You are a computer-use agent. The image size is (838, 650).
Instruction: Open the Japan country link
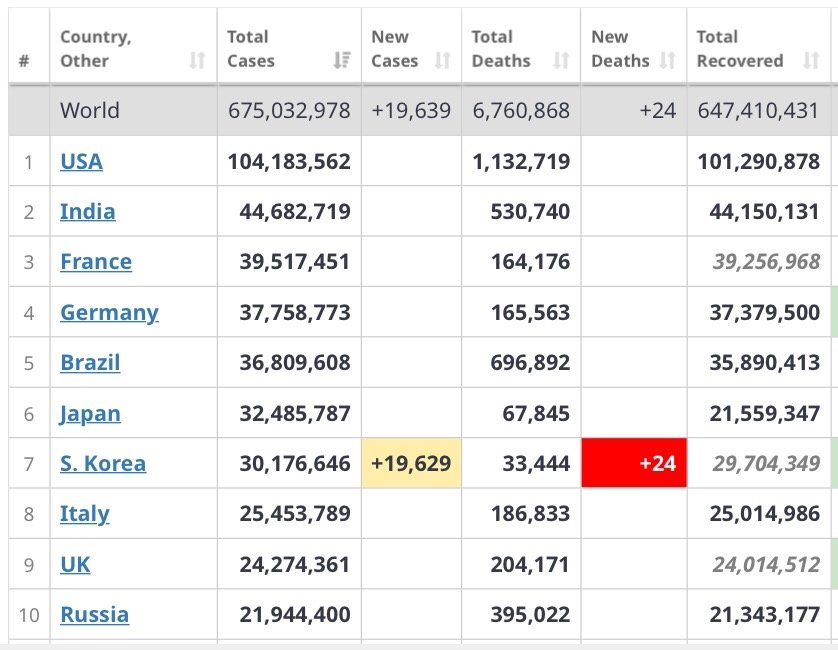(x=90, y=414)
